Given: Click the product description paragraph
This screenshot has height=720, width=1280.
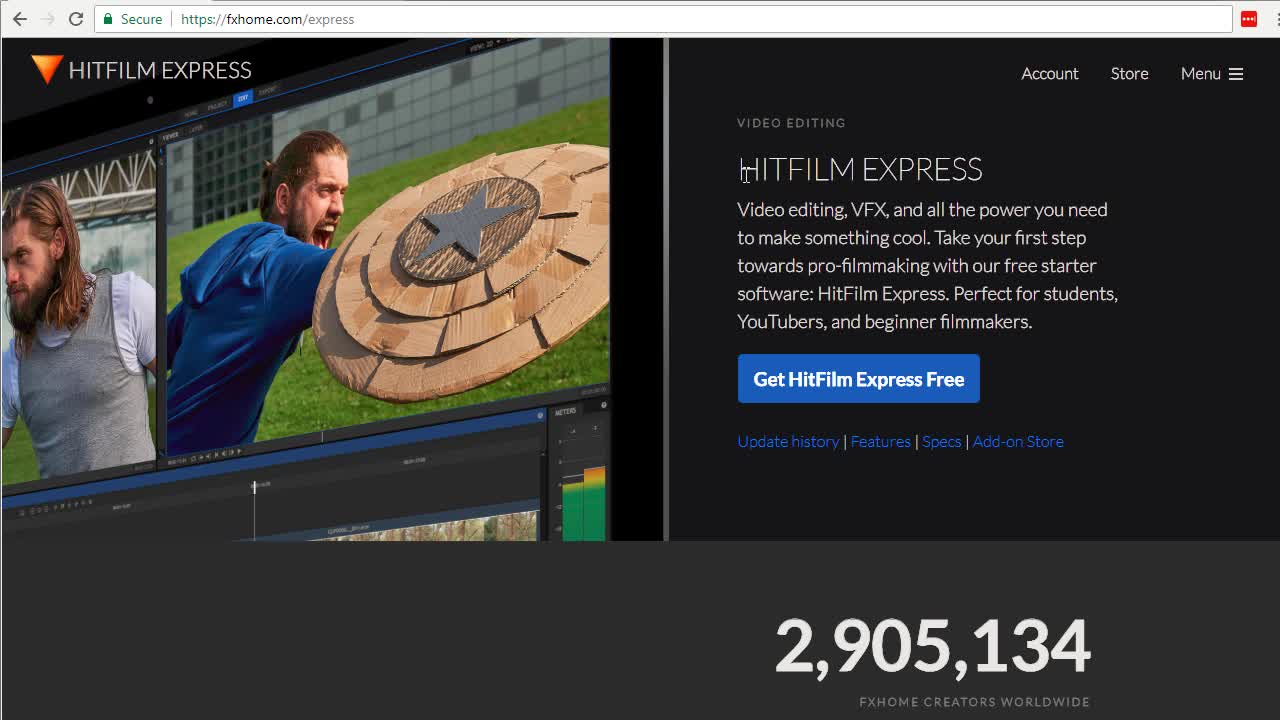Looking at the screenshot, I should (927, 265).
